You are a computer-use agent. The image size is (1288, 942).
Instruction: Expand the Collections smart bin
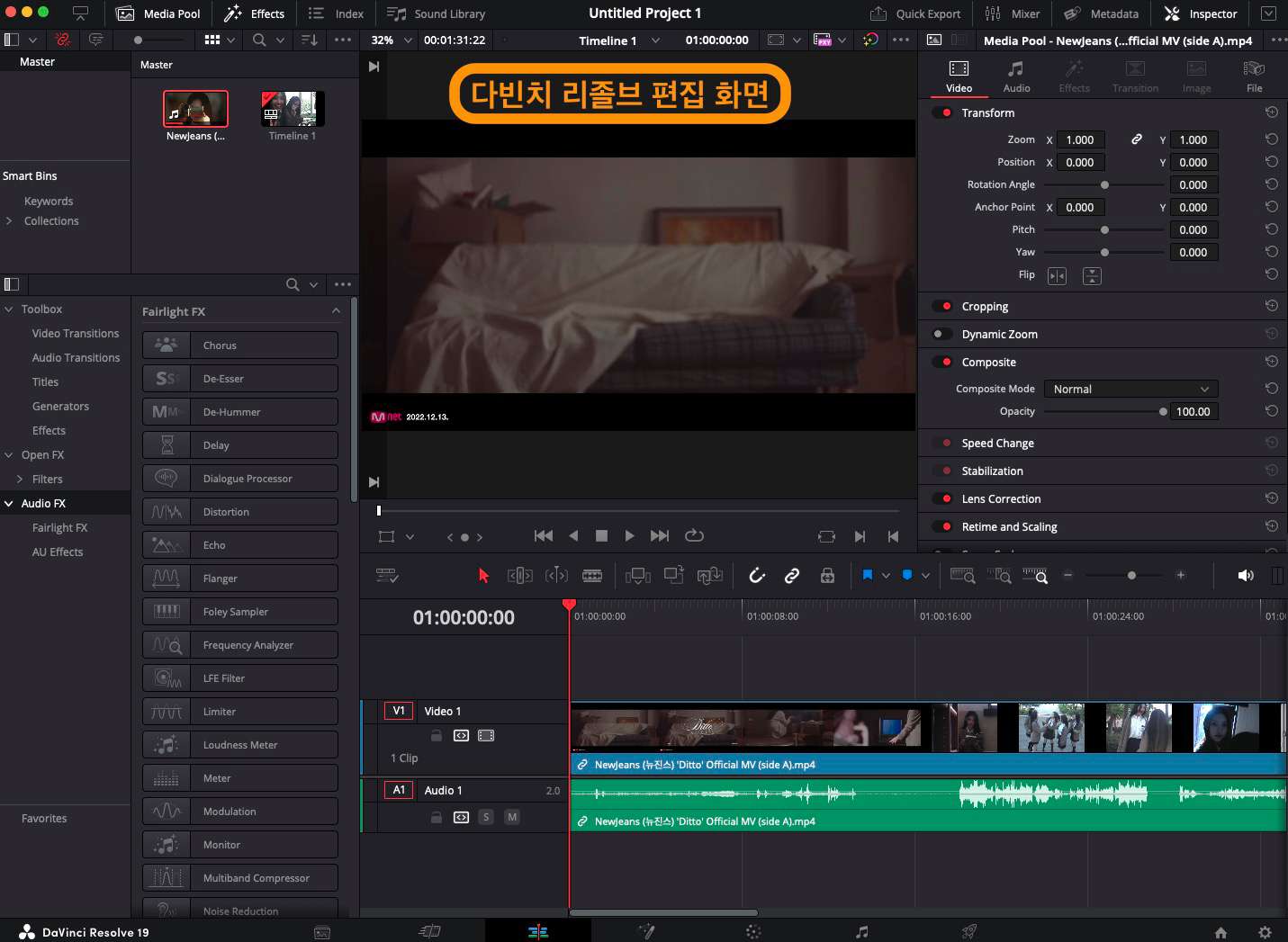(9, 220)
